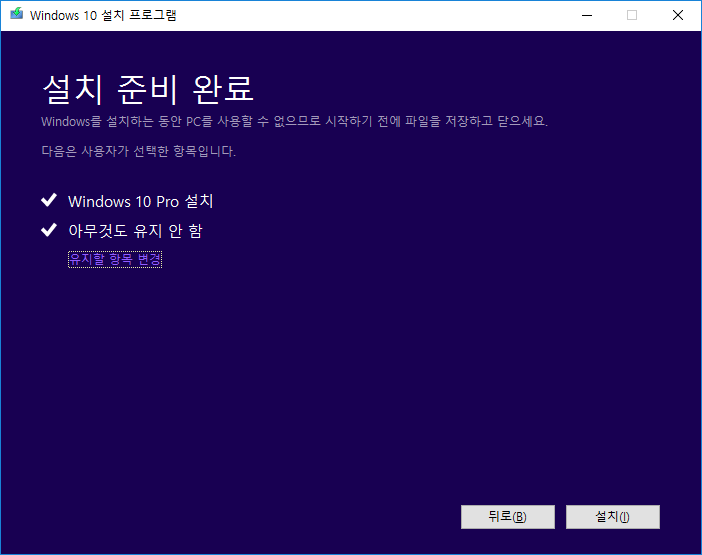Click the window title 'Windows 10 설치 프로그램'
The height and width of the screenshot is (555, 702).
coord(103,15)
